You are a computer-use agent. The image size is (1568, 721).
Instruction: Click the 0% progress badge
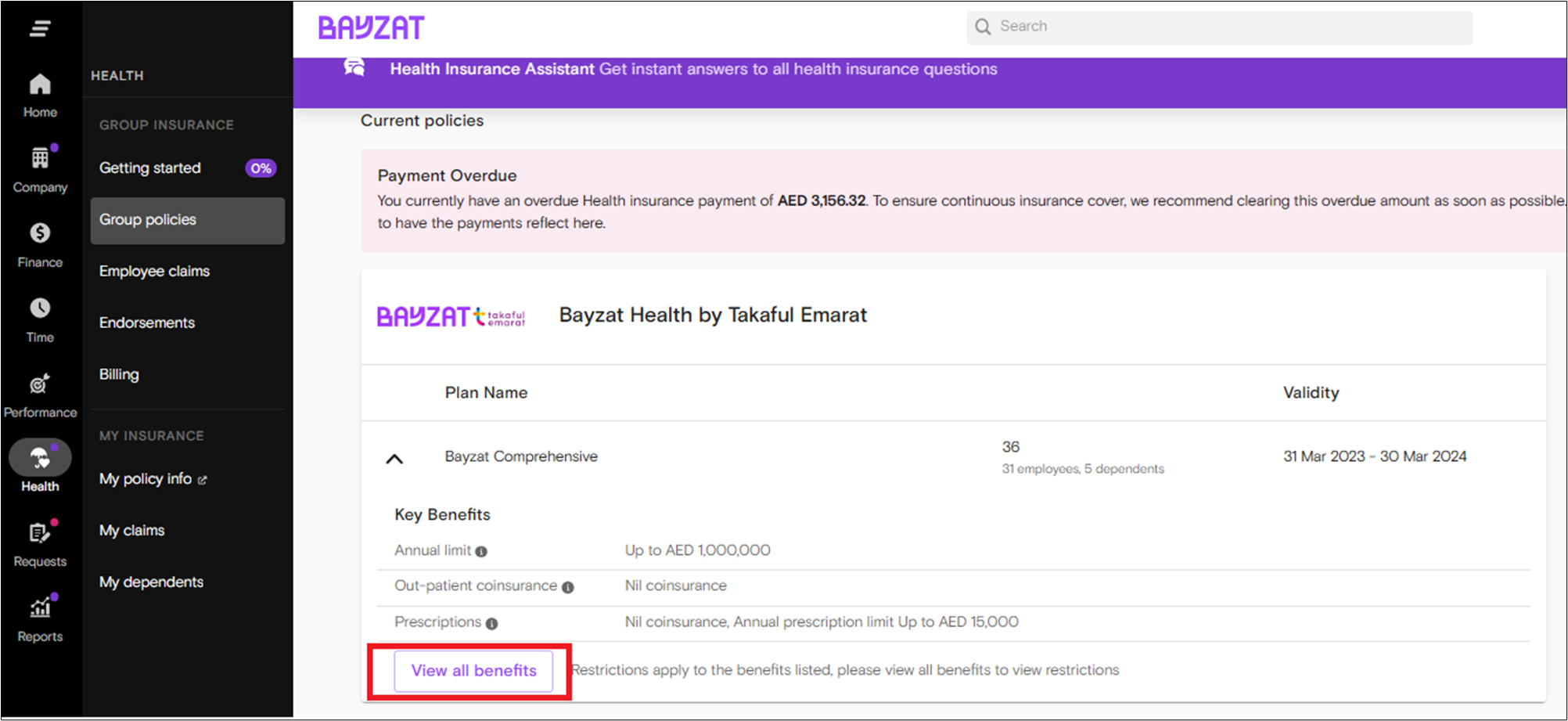pos(261,168)
